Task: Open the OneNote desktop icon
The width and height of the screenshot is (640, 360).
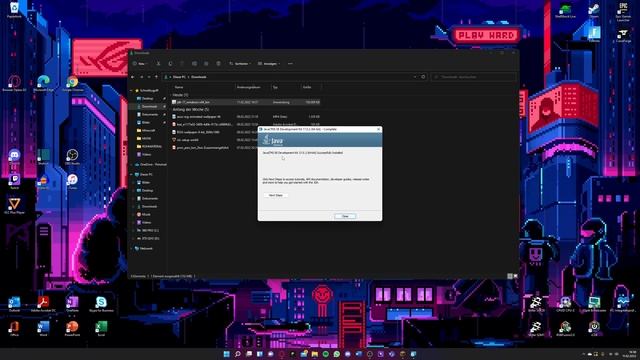Action: [x=72, y=304]
